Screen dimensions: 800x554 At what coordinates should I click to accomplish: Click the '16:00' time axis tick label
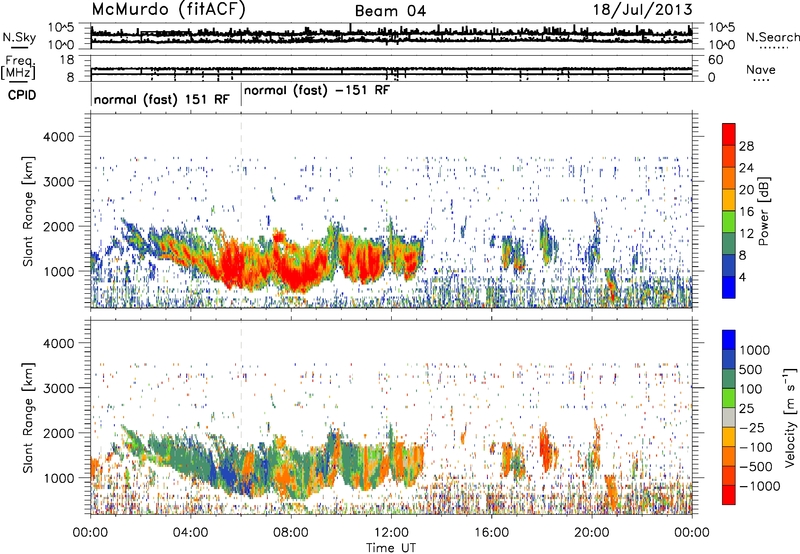(x=491, y=533)
